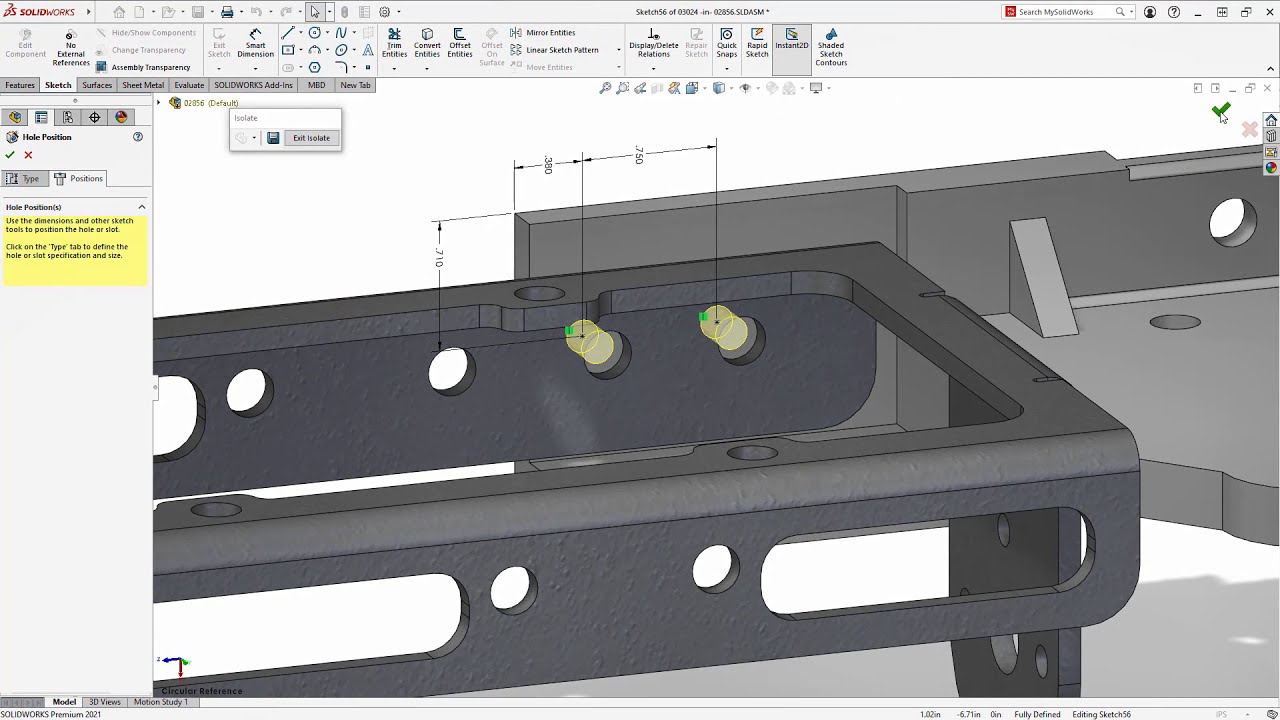The image size is (1280, 720).
Task: Pick the Line sketch tool
Action: click(288, 33)
